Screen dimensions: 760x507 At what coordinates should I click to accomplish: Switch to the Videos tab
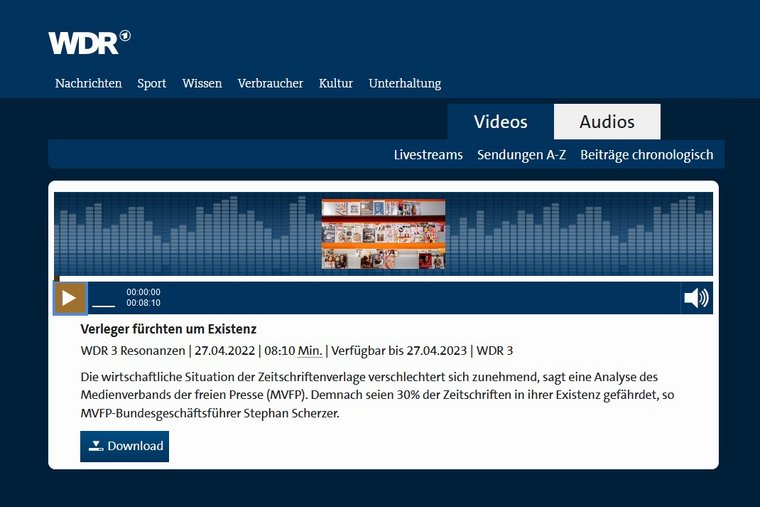500,122
